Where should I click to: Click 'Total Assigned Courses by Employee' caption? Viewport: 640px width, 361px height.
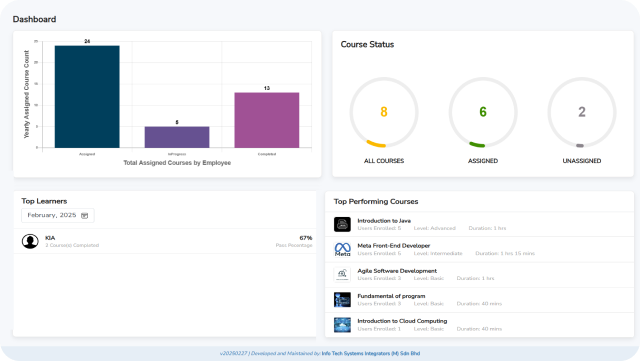[x=177, y=163]
